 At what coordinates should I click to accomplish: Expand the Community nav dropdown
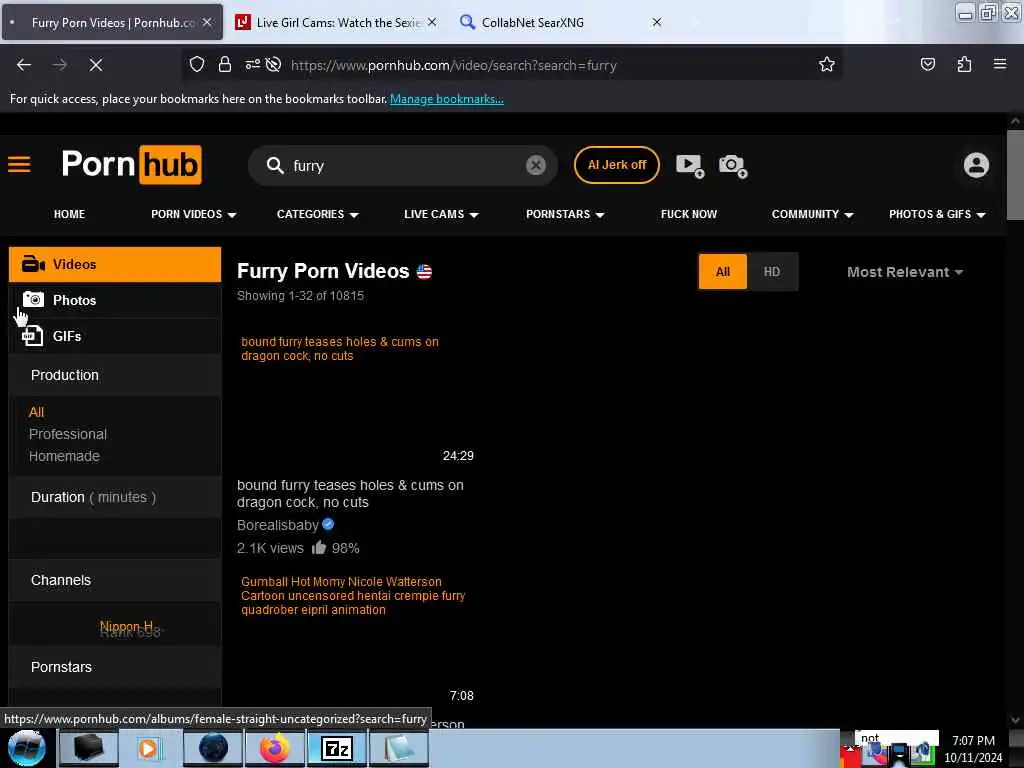tap(812, 214)
